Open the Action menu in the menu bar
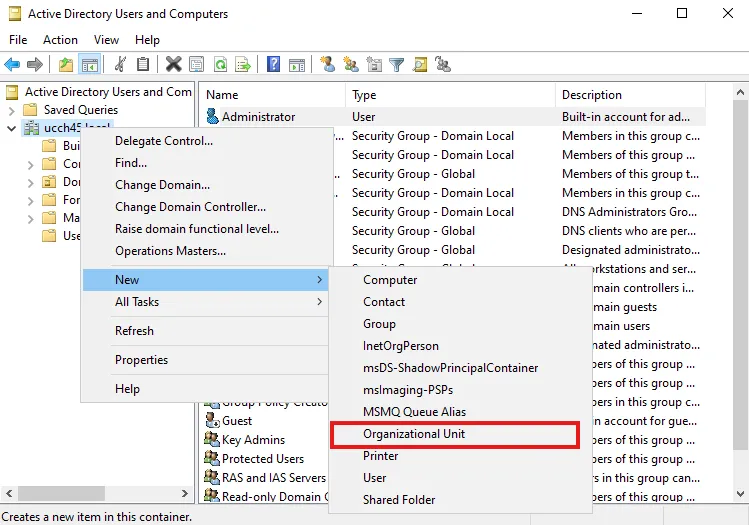The width and height of the screenshot is (749, 525). [60, 40]
